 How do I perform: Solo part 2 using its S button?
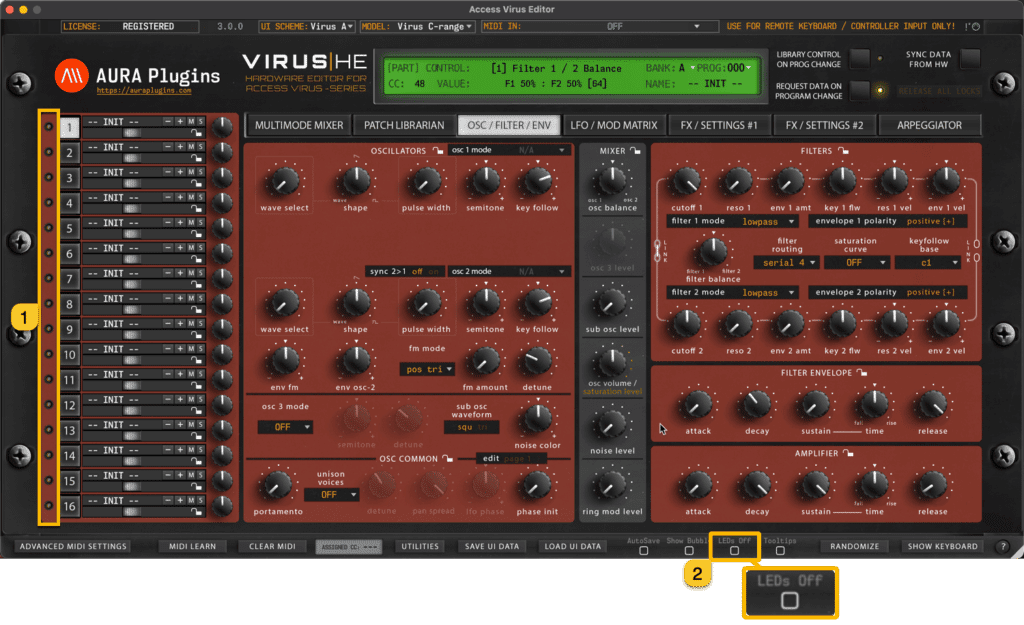200,147
